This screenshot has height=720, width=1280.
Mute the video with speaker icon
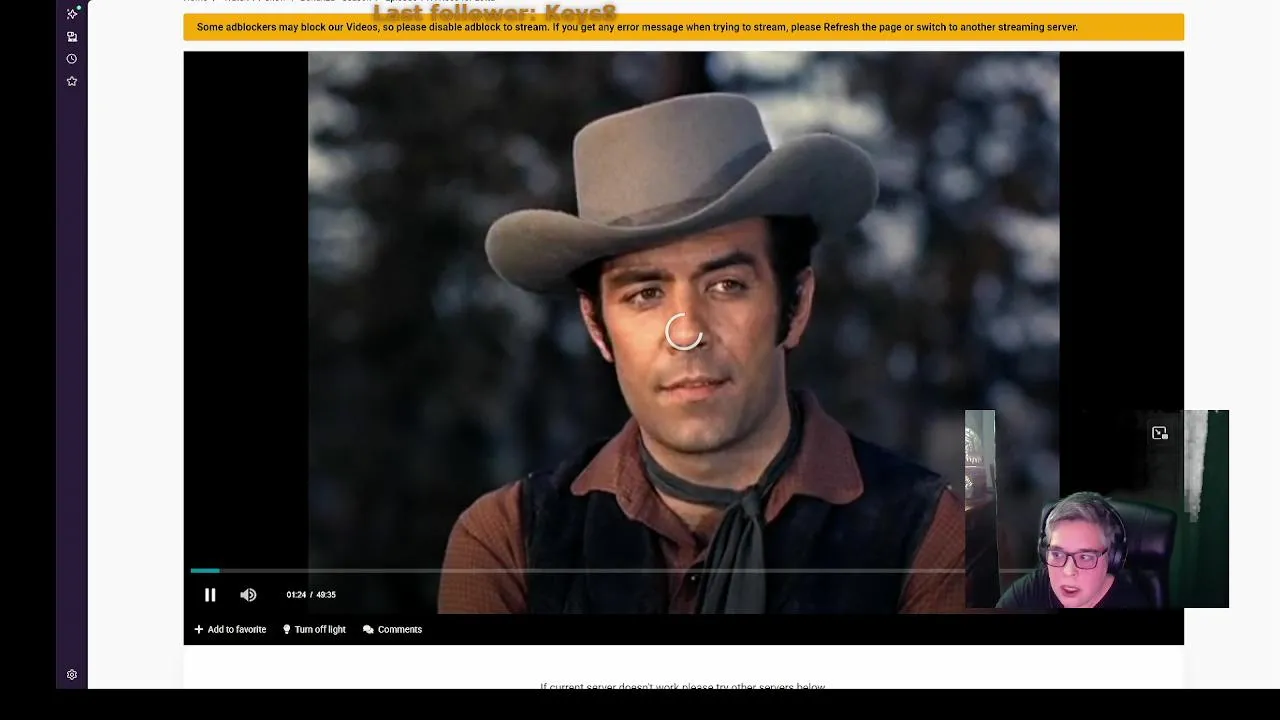click(x=248, y=595)
